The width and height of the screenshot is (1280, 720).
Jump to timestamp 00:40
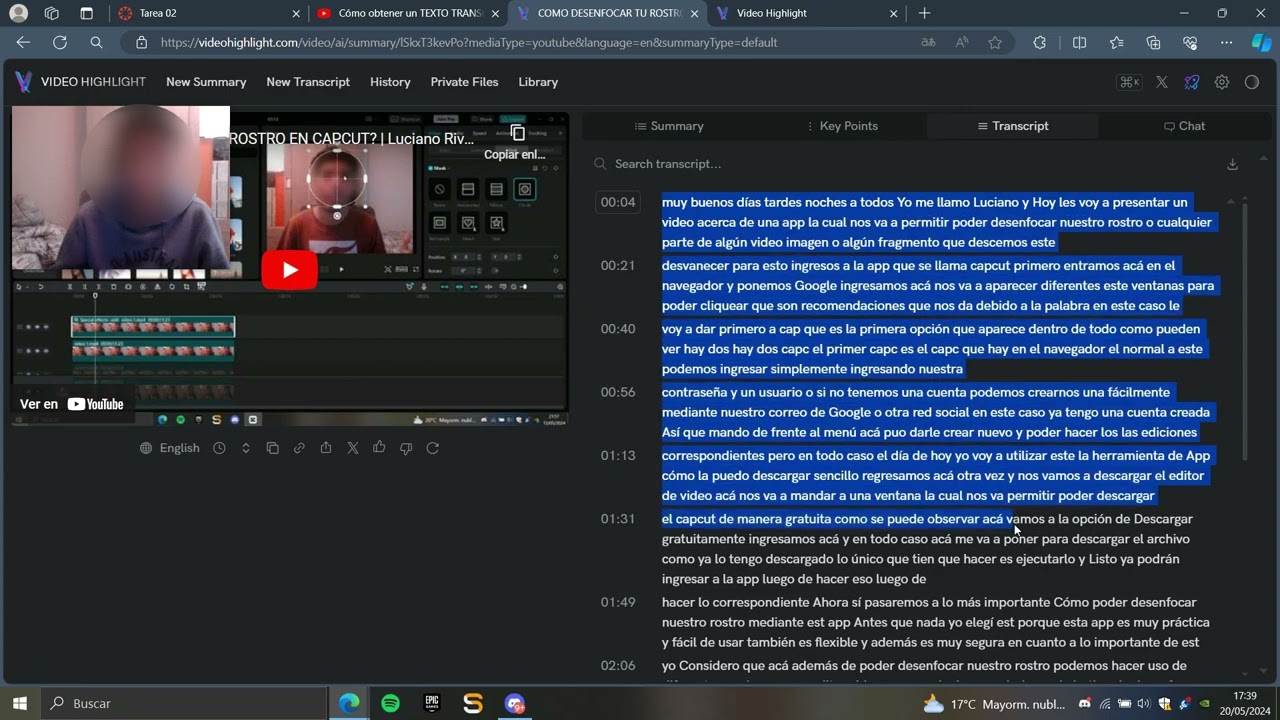(x=618, y=329)
